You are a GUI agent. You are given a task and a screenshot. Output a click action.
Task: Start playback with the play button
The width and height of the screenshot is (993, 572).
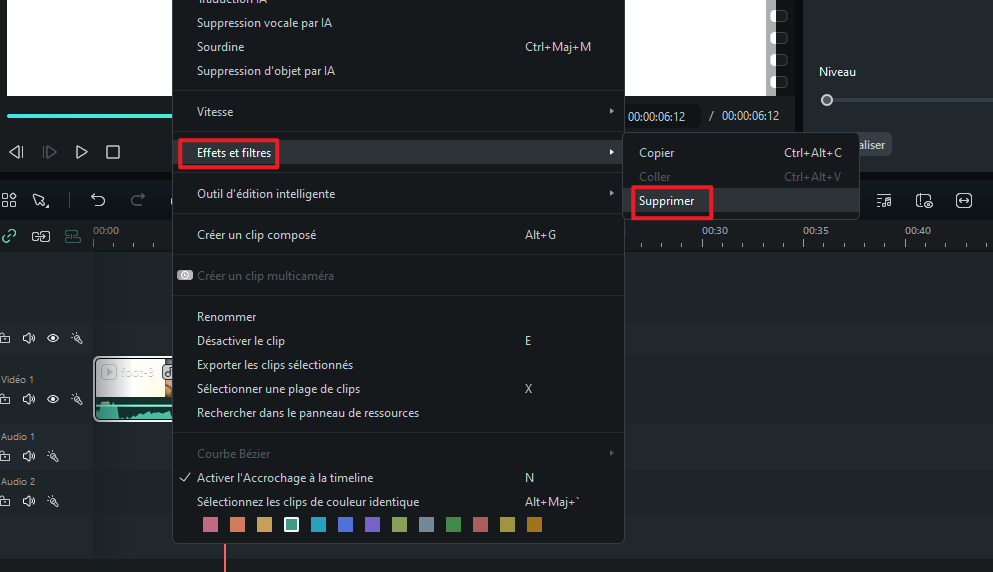[x=81, y=152]
